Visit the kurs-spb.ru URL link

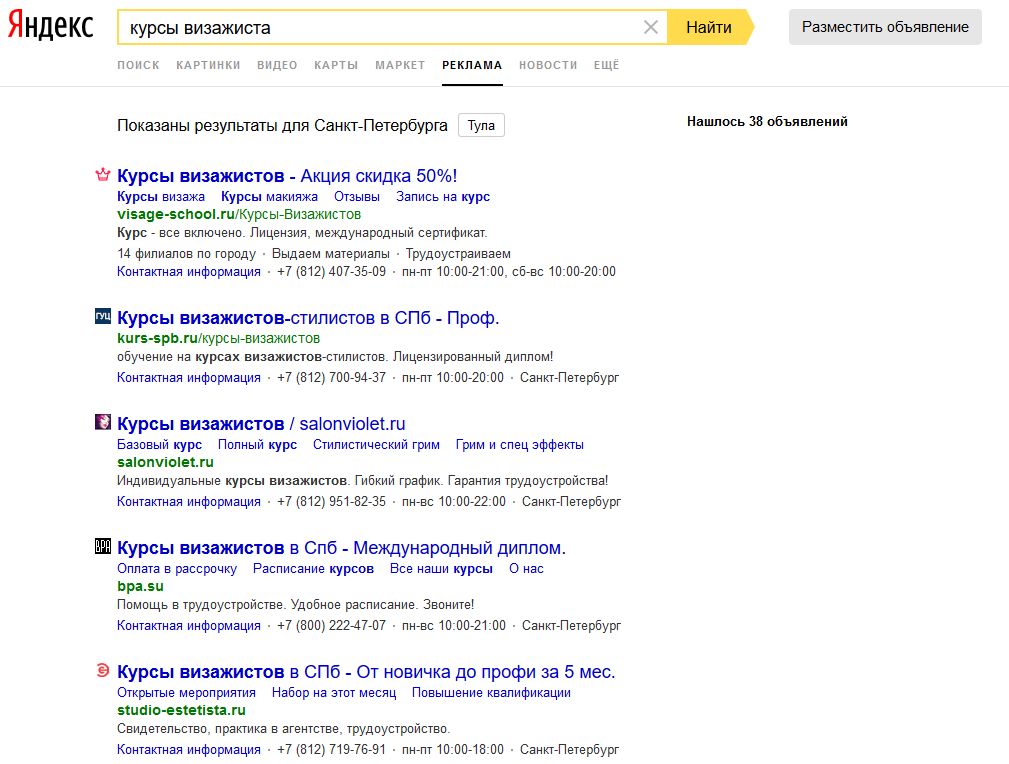[218, 338]
